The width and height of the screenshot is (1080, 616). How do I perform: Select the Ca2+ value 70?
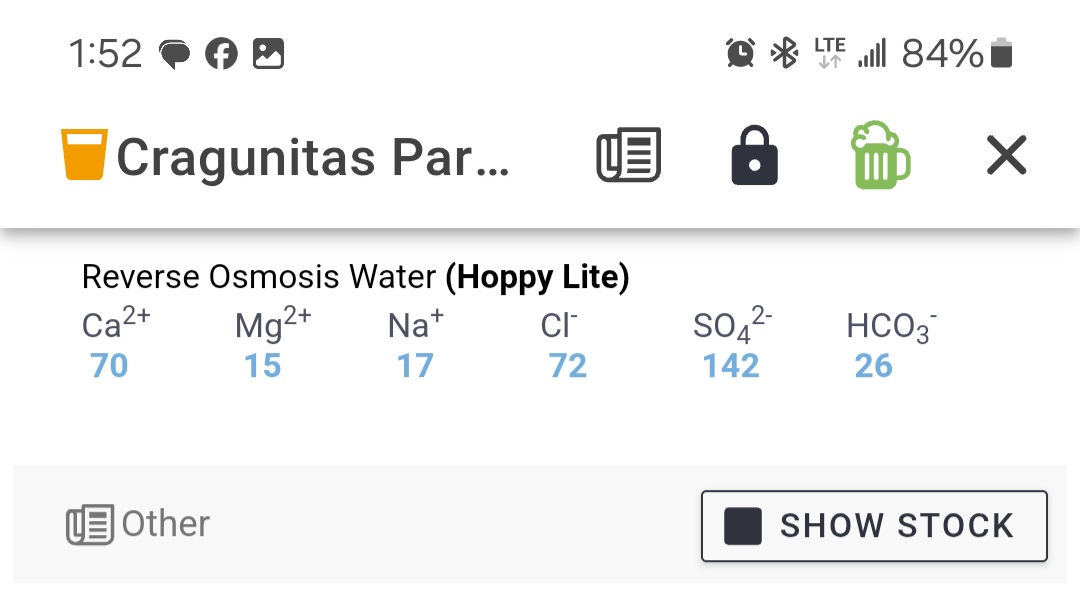[109, 365]
